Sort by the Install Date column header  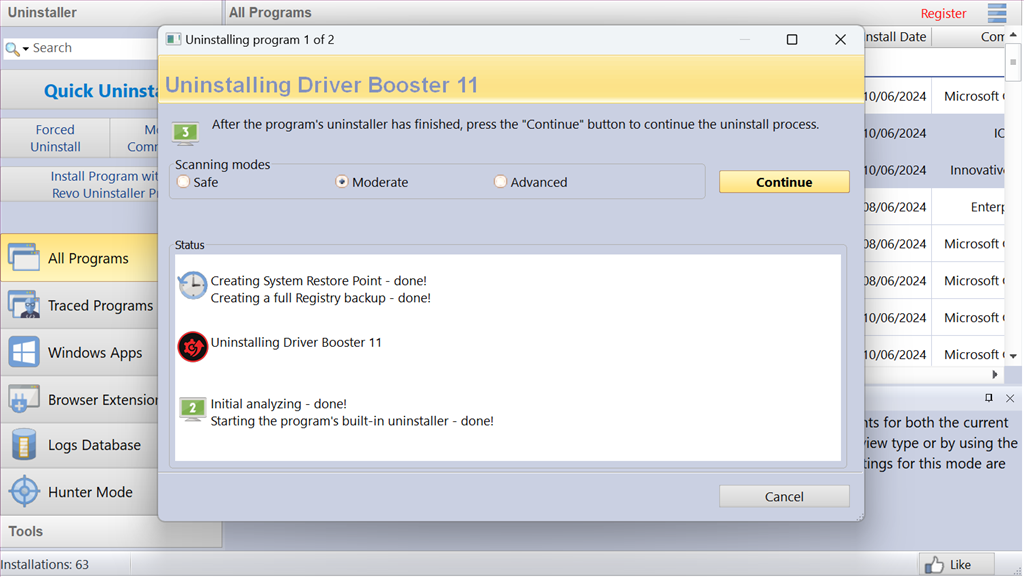pos(895,37)
